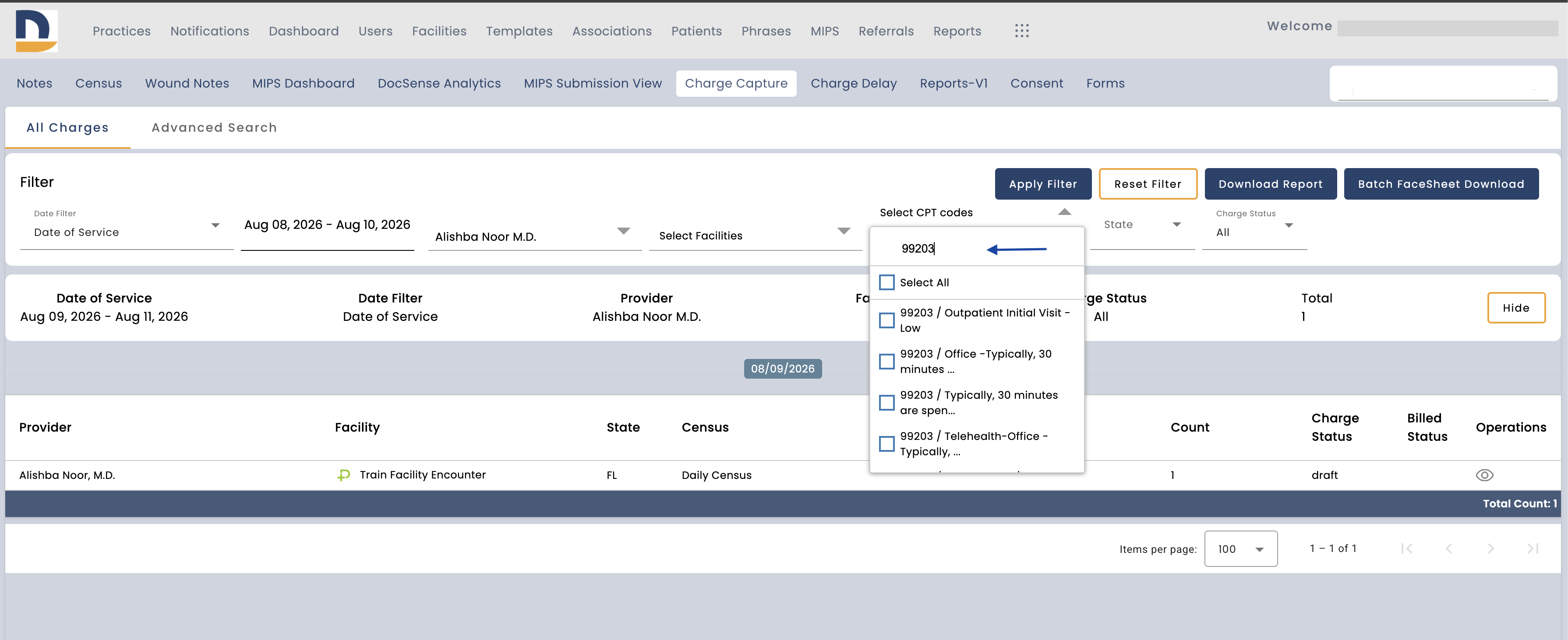1568x640 pixels.
Task: Switch to the Notes tab
Action: point(35,83)
